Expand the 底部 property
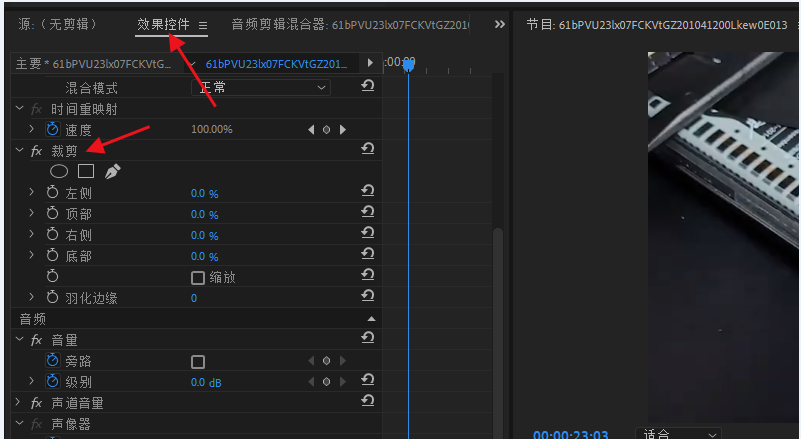Screen dimensions: 801x439 32,255
